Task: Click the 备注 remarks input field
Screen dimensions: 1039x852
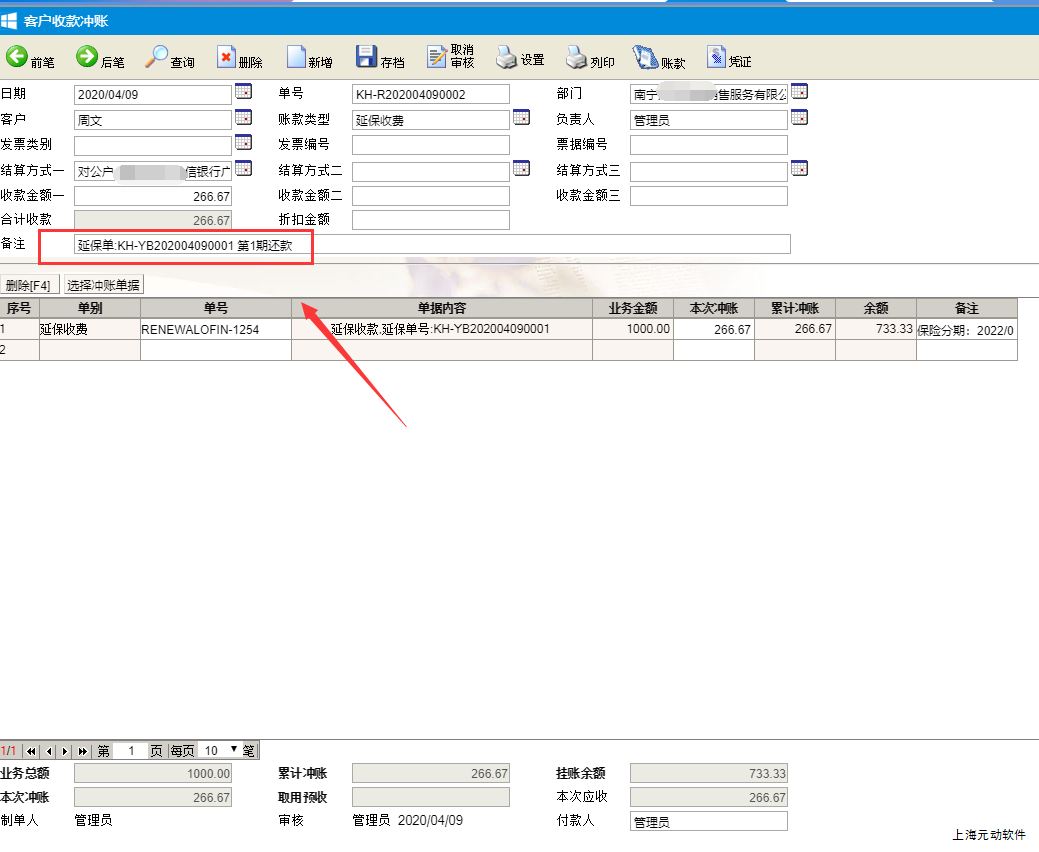Action: tap(432, 245)
